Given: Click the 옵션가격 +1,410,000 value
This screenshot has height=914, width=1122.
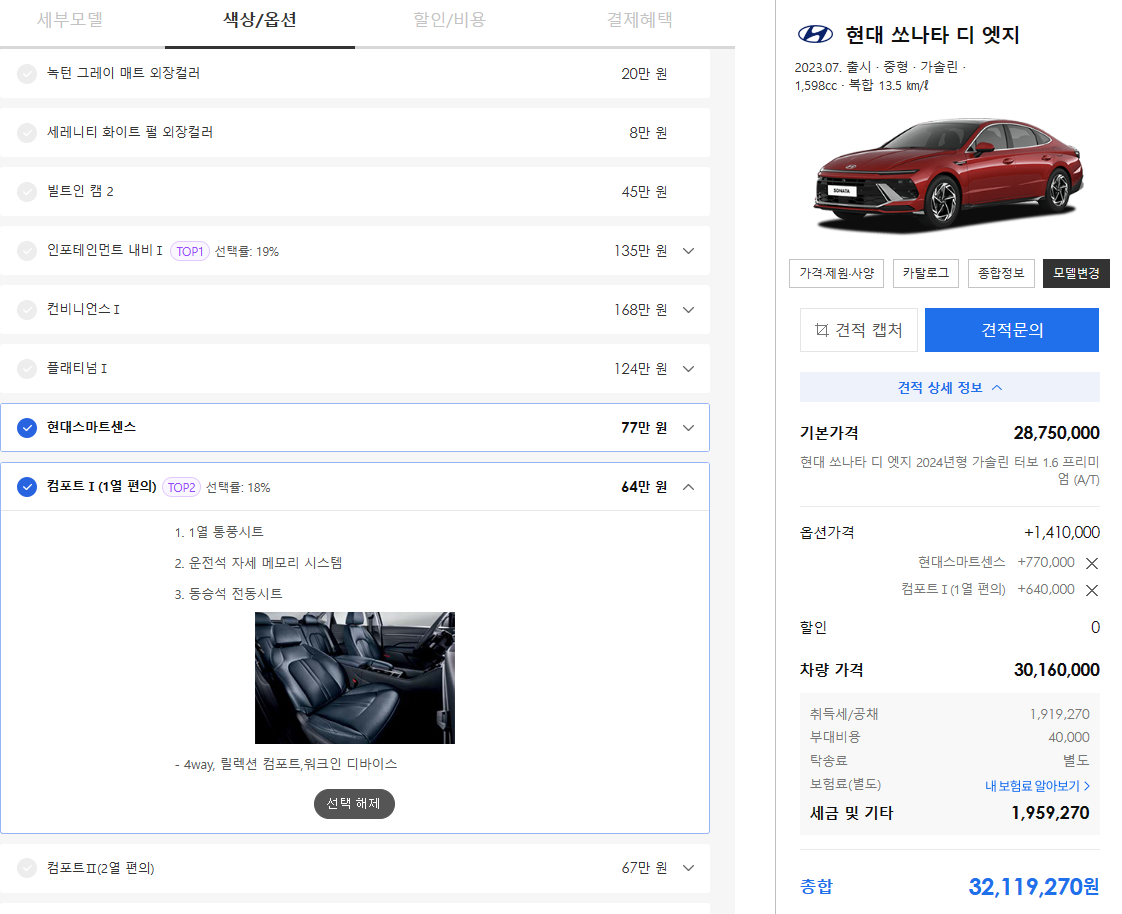Looking at the screenshot, I should click(1062, 533).
